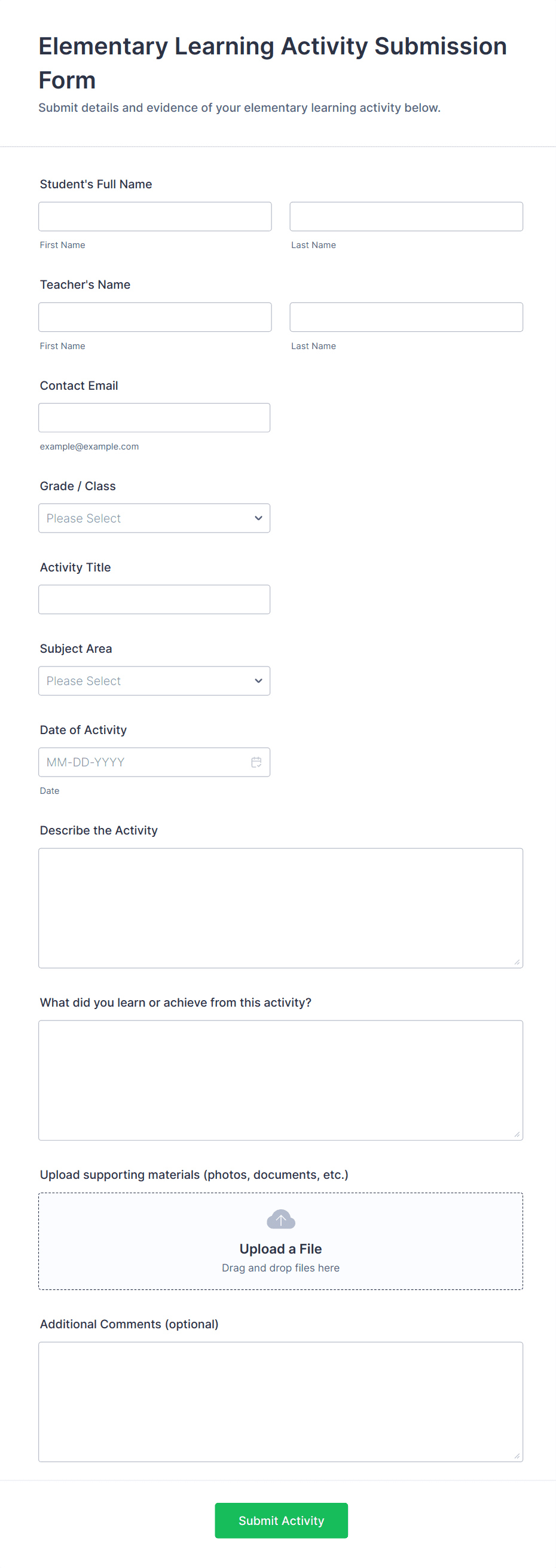Image resolution: width=556 pixels, height=1568 pixels.
Task: Click the learning achievements text area
Action: coord(280,1080)
